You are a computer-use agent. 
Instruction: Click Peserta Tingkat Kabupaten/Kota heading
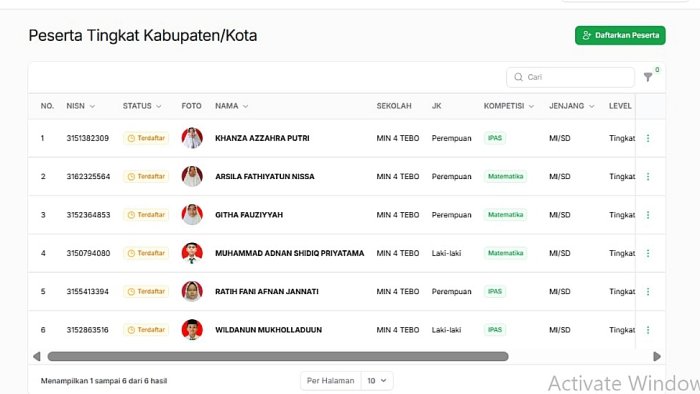tap(143, 36)
